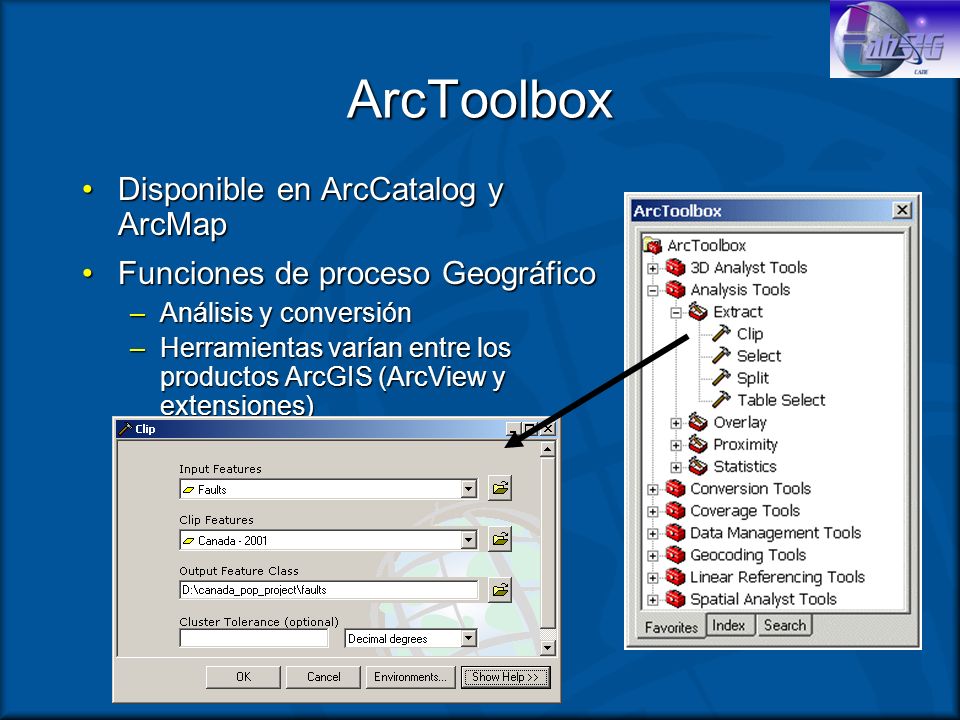
Task: Click the hammer icon in Clip title bar
Action: [126, 429]
